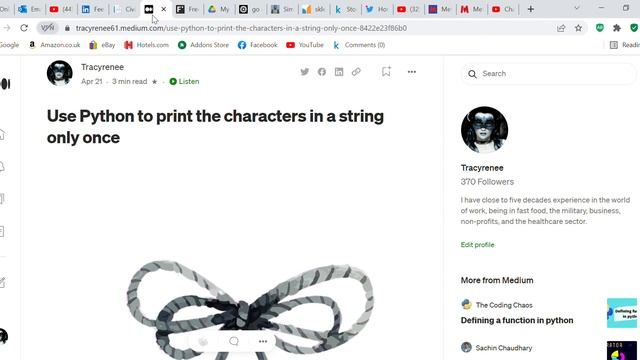Screen dimensions: 640x360
Task: Open Facebook bookmark
Action: tap(258, 45)
